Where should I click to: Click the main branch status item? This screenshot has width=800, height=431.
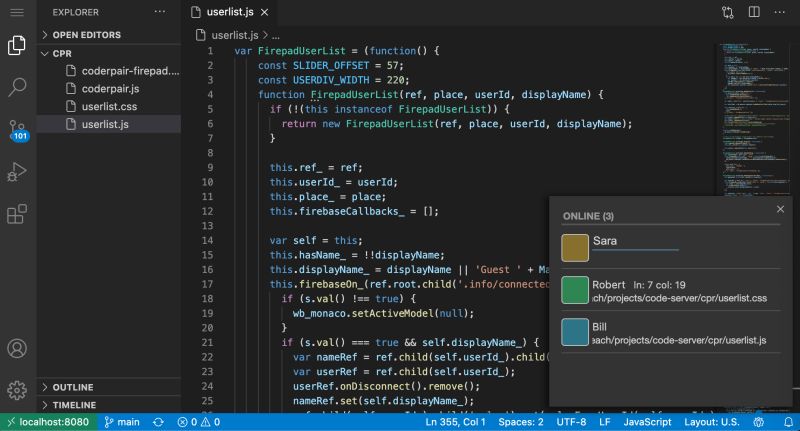click(x=122, y=422)
